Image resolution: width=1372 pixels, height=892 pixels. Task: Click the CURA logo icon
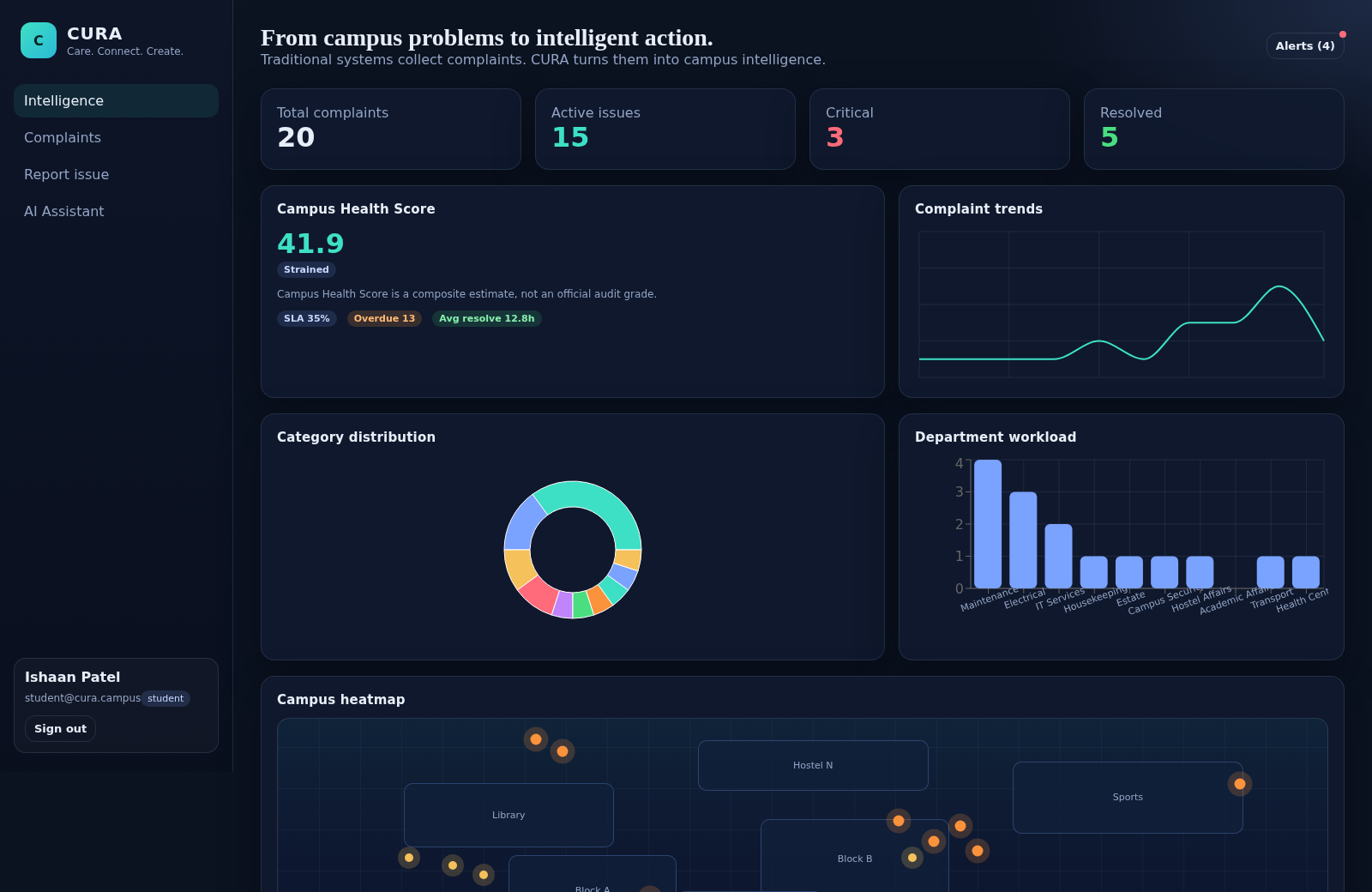(39, 40)
